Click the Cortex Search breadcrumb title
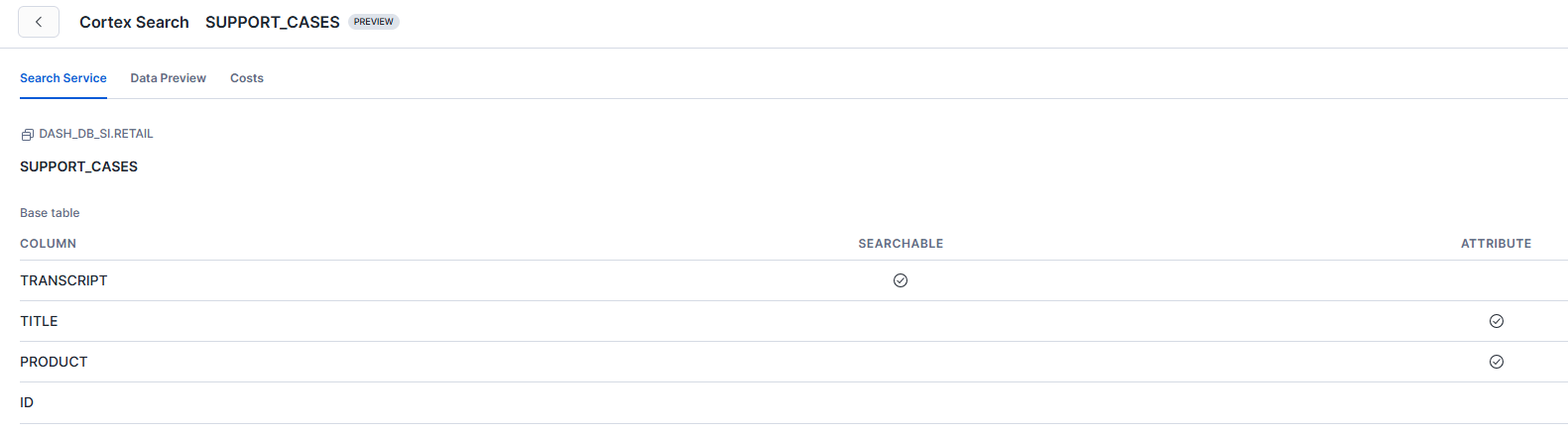 click(x=134, y=22)
